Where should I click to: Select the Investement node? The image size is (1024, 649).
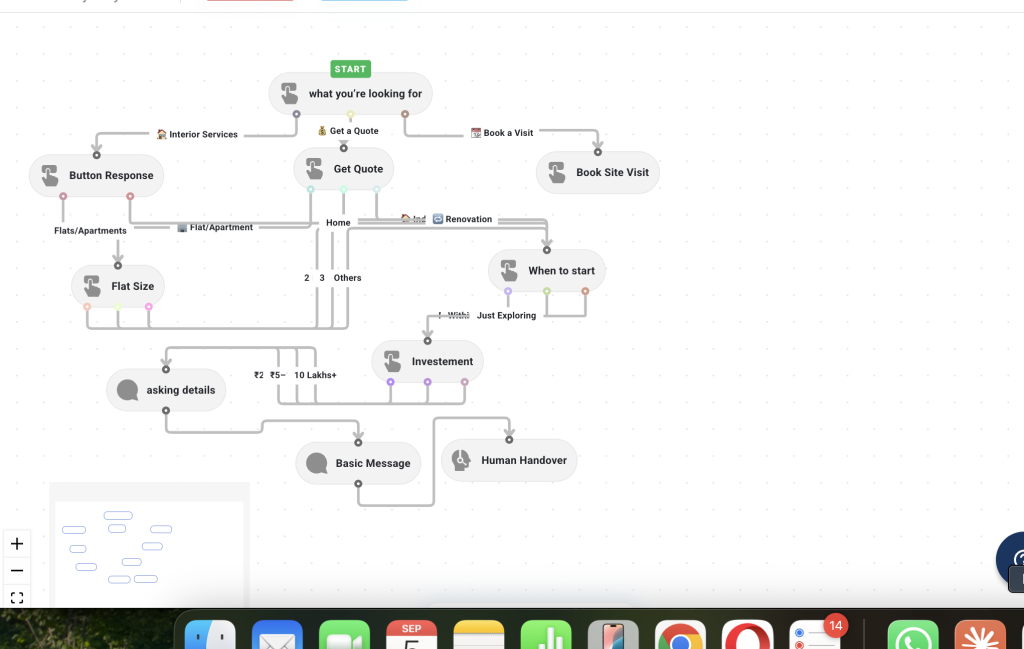coord(428,361)
